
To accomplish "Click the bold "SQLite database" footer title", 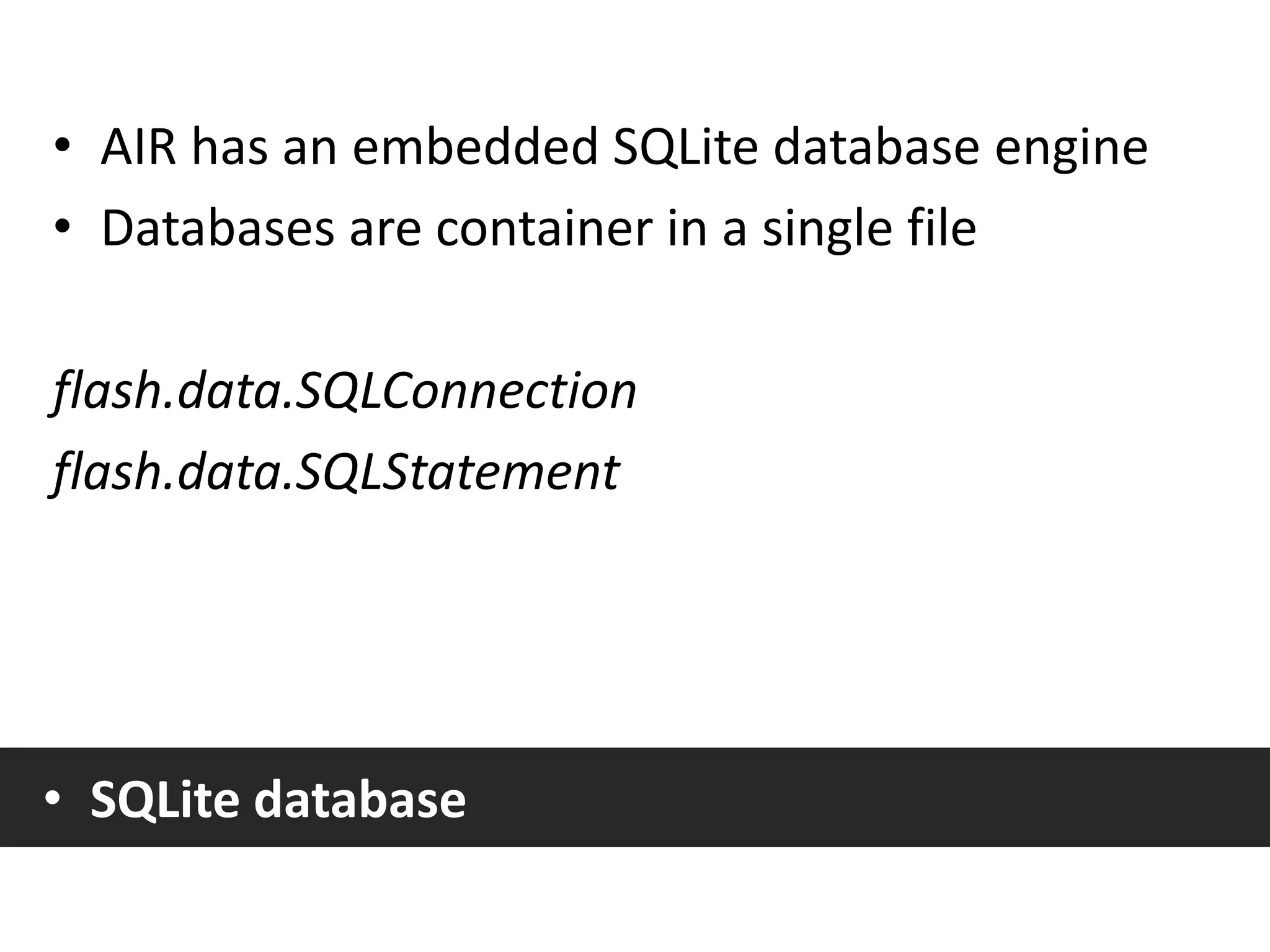I will coord(278,800).
